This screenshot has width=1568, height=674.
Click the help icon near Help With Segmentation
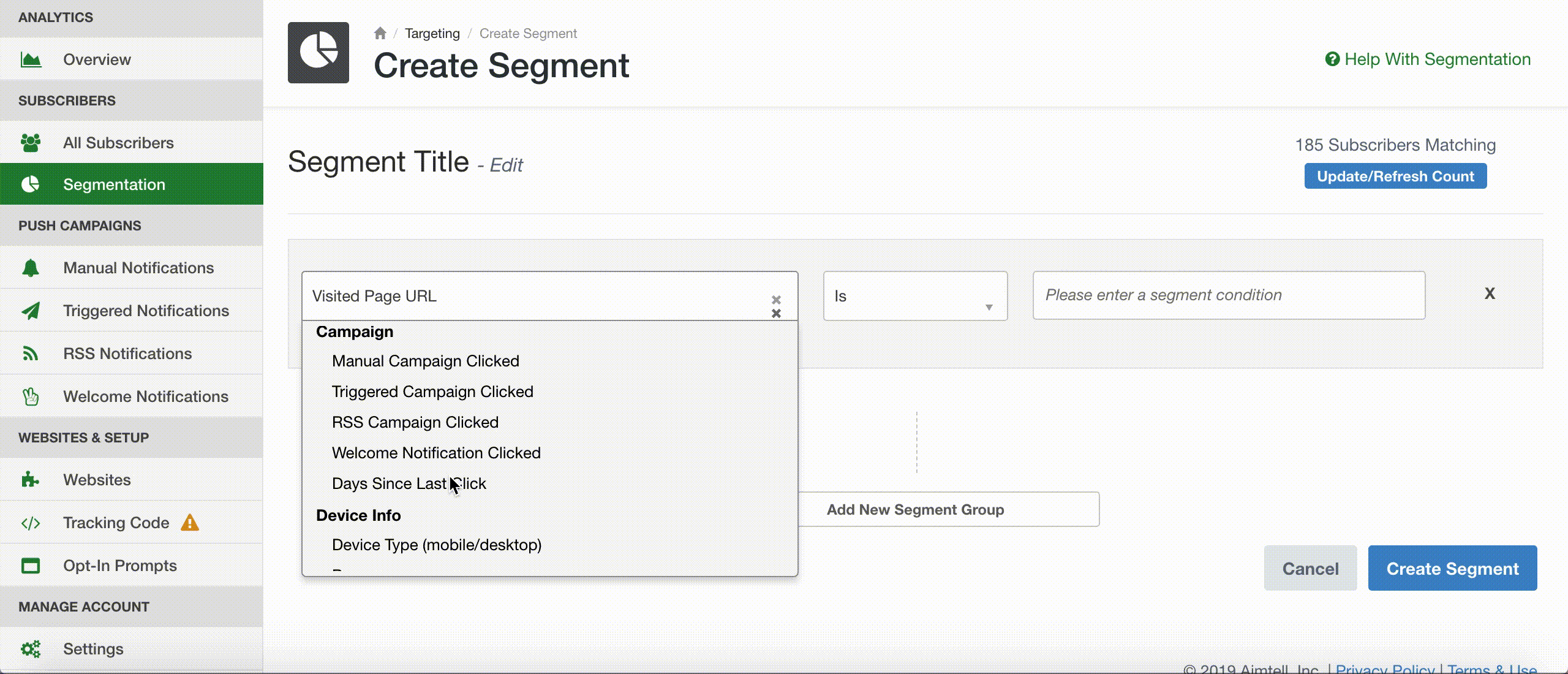pyautogui.click(x=1332, y=59)
